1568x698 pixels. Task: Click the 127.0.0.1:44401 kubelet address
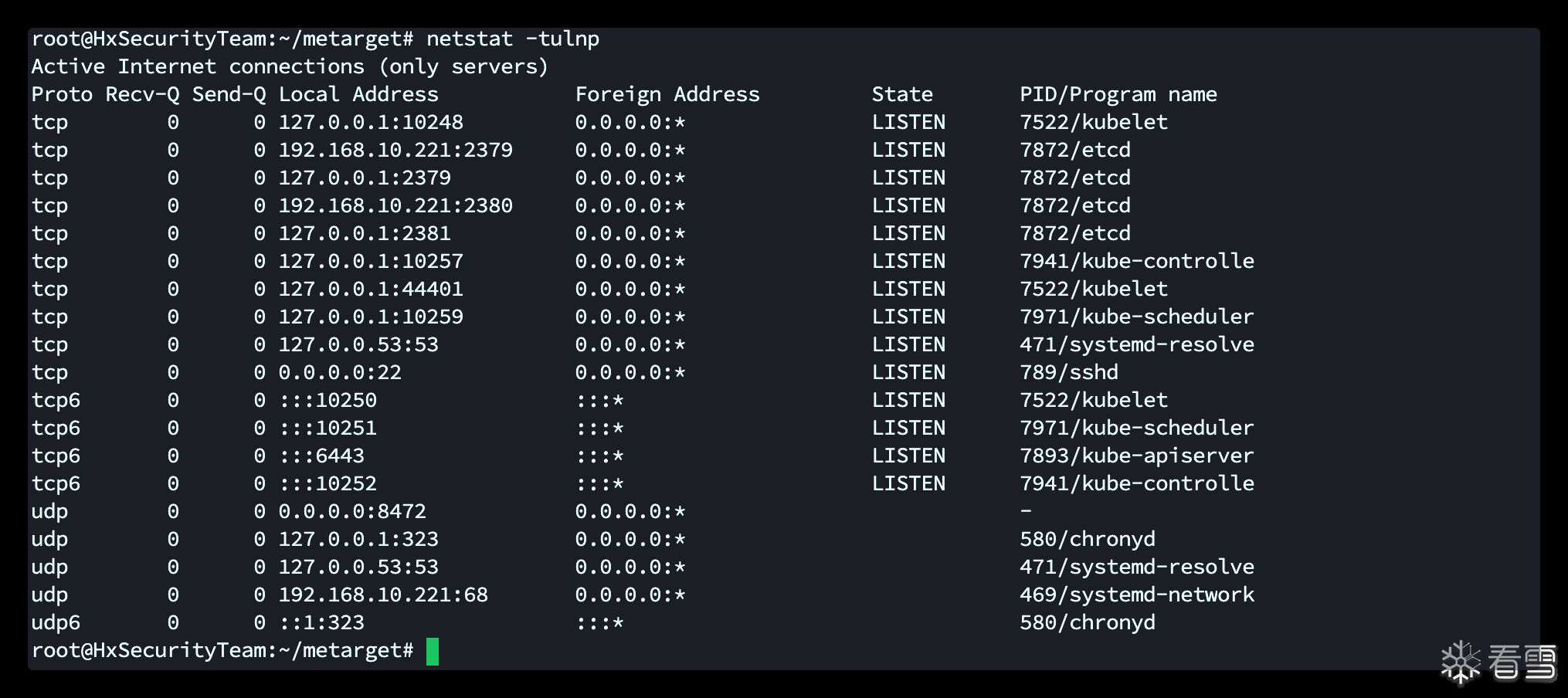point(371,289)
